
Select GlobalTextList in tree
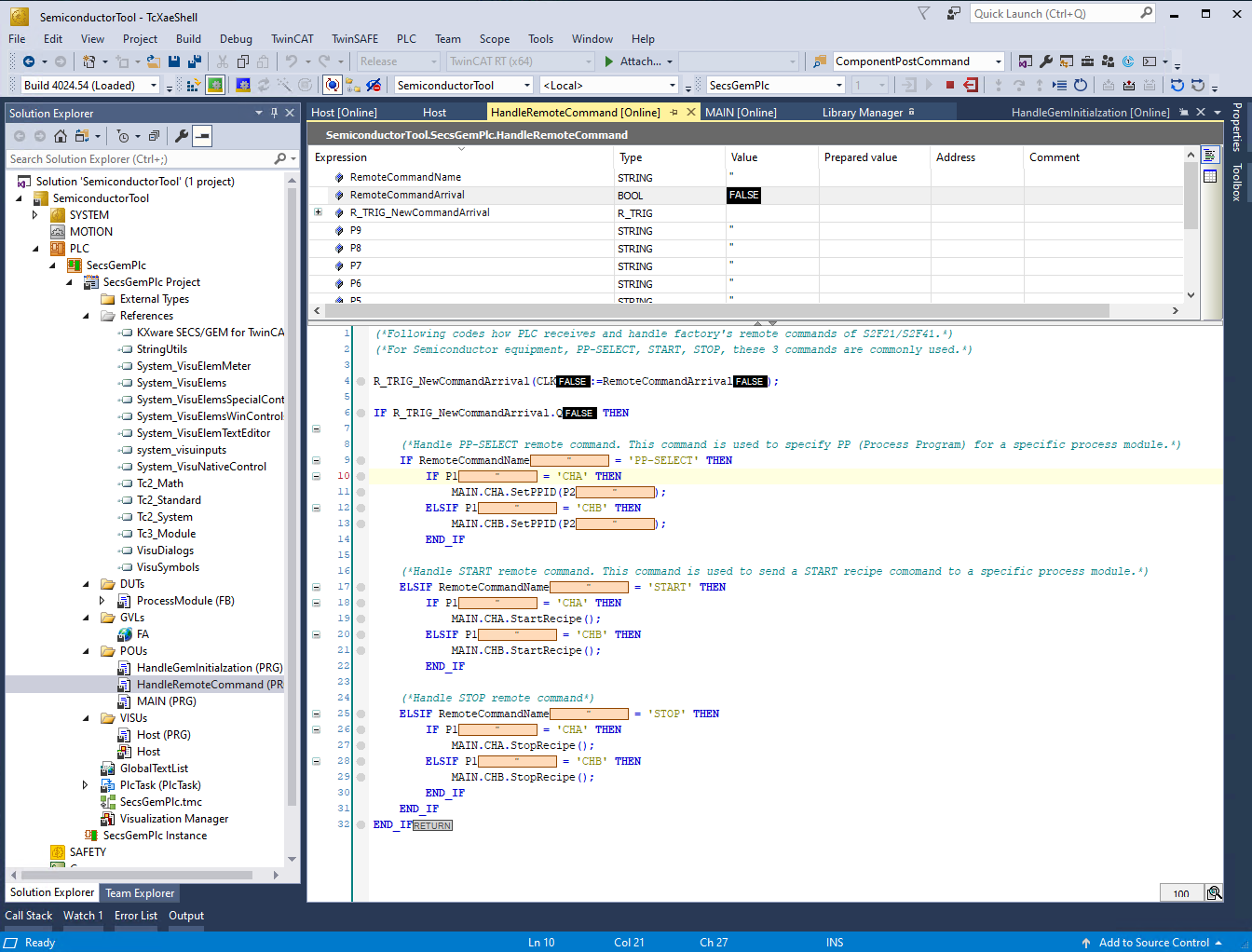pyautogui.click(x=154, y=768)
